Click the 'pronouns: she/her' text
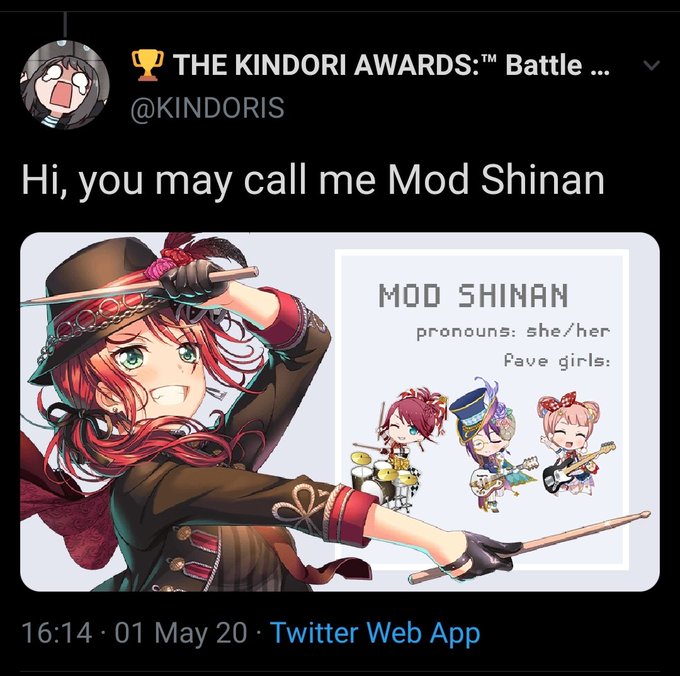 tap(513, 333)
